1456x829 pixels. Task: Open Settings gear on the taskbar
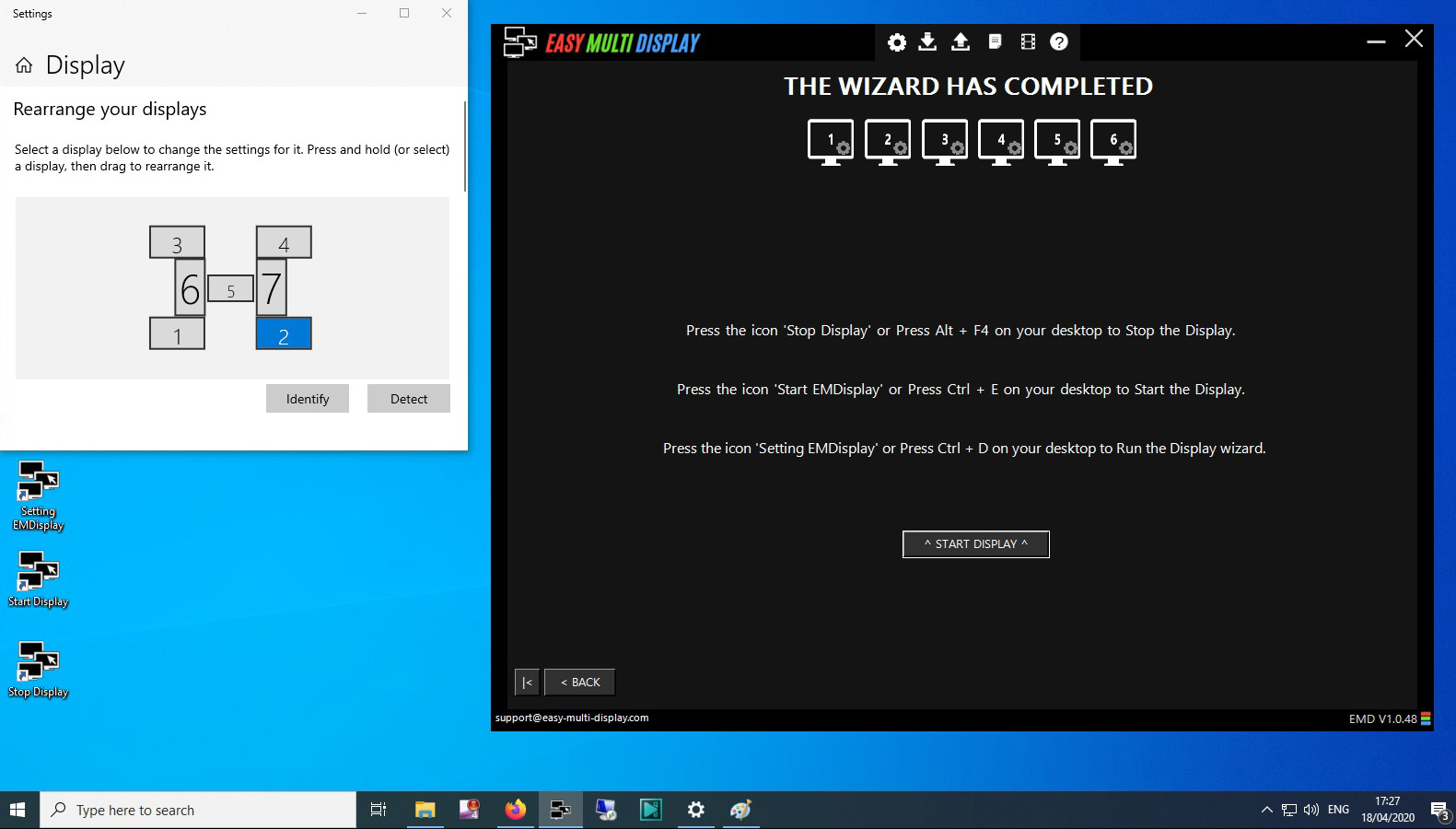[696, 810]
